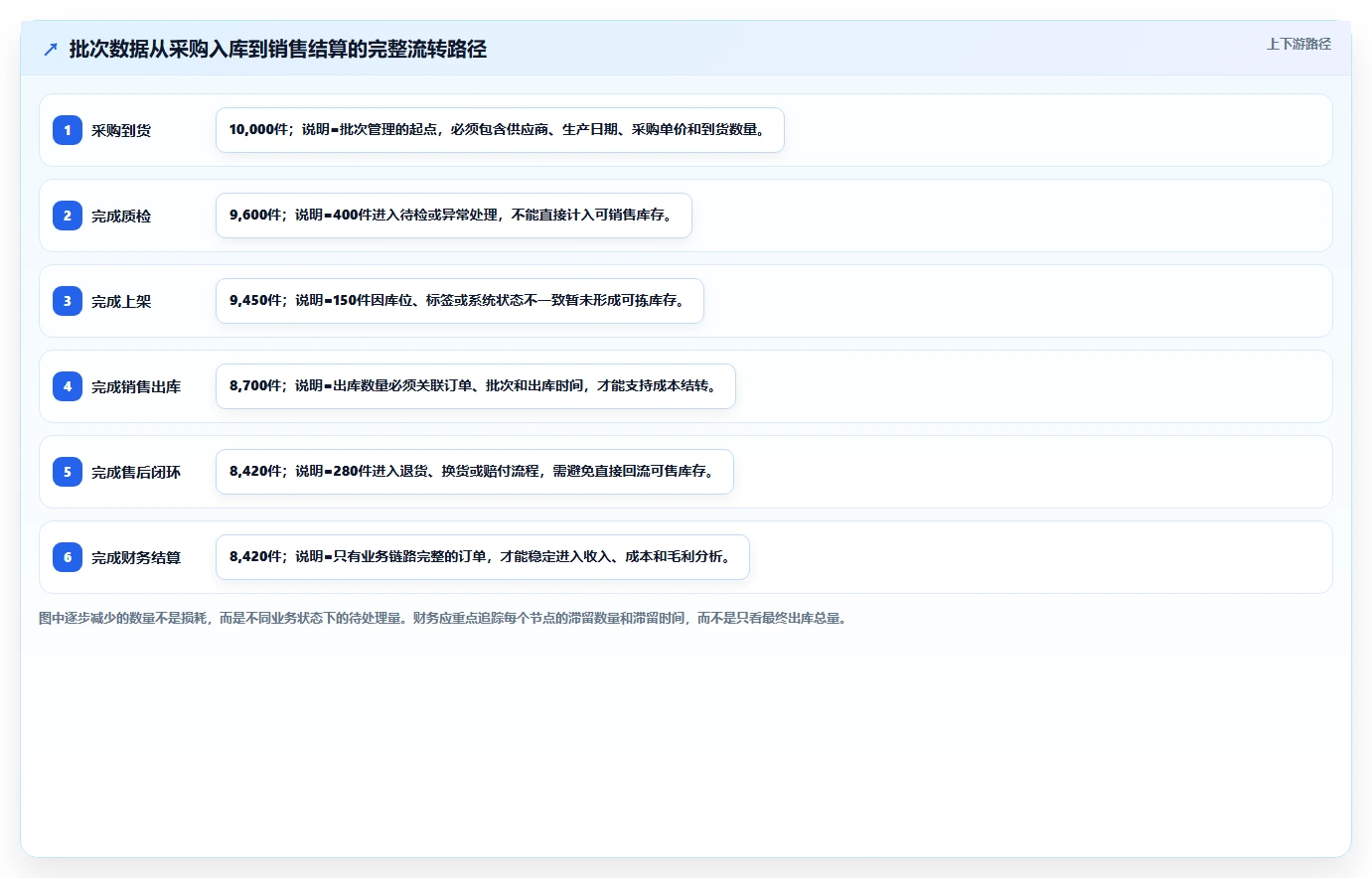Viewport: 1372px width, 878px height.
Task: Click the 完成销售出库 step label
Action: click(136, 386)
